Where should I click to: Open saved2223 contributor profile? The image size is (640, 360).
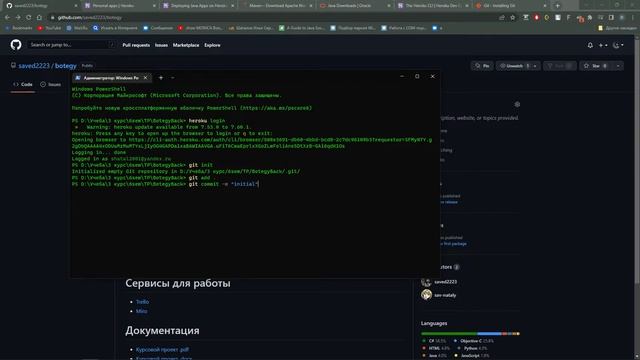[x=445, y=282]
